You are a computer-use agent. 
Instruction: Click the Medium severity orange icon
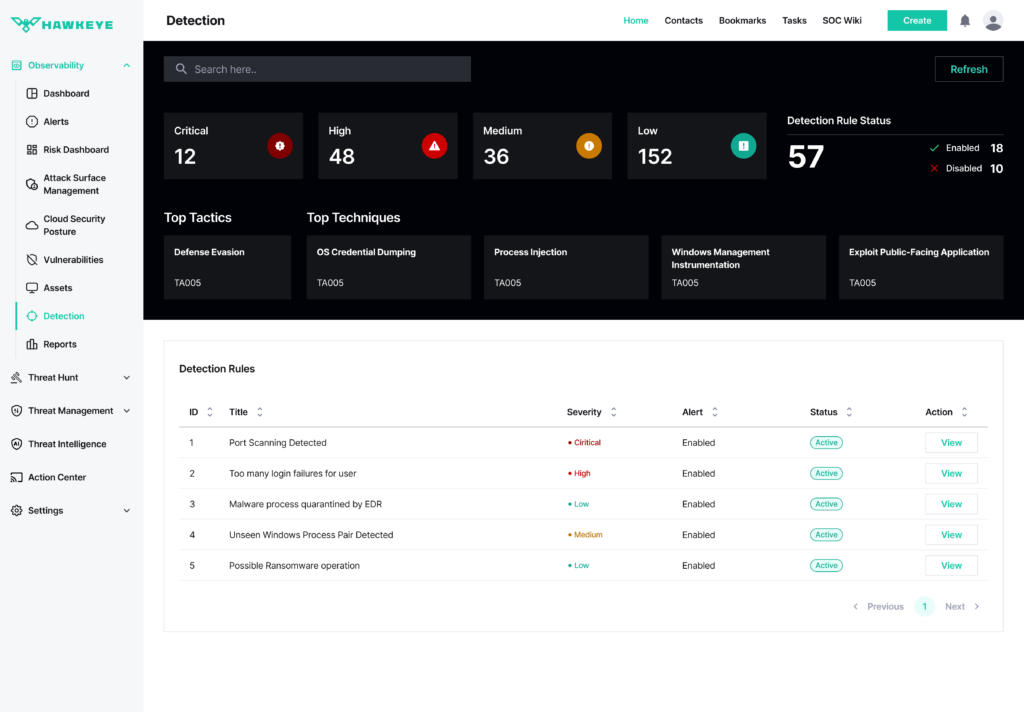click(x=588, y=146)
